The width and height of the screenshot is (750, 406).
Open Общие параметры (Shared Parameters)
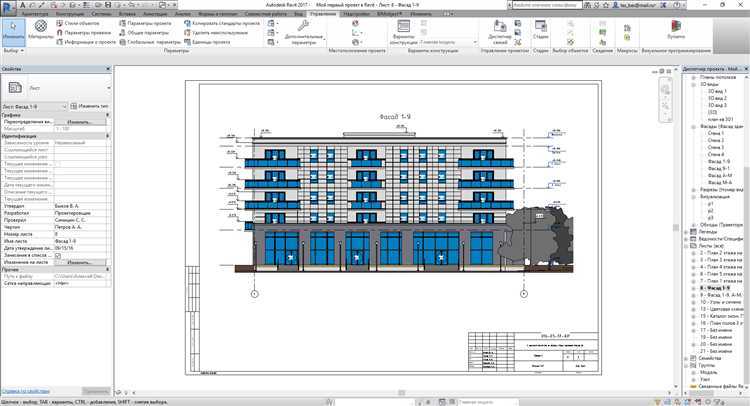coord(144,33)
